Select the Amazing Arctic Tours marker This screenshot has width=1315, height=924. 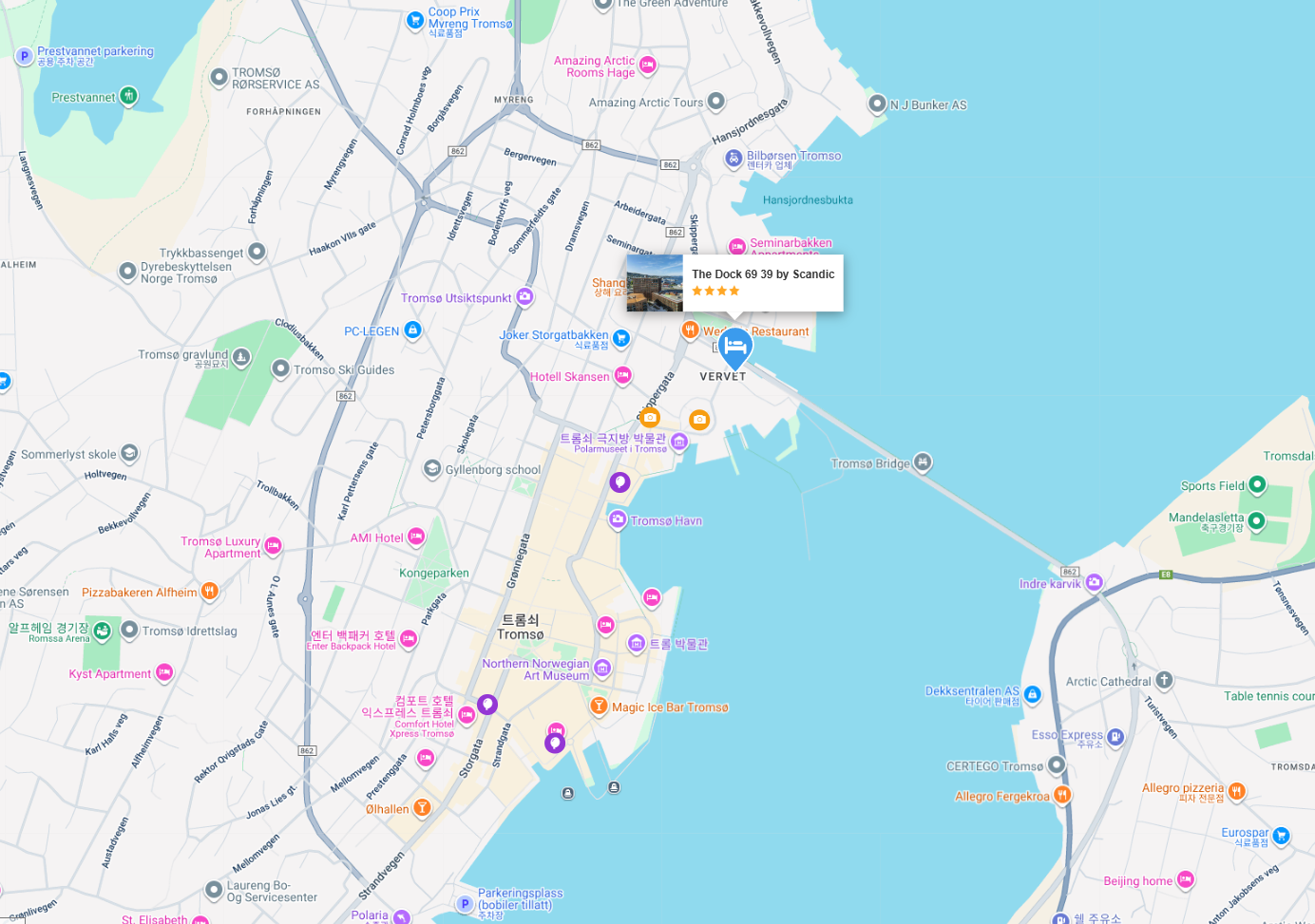(716, 101)
